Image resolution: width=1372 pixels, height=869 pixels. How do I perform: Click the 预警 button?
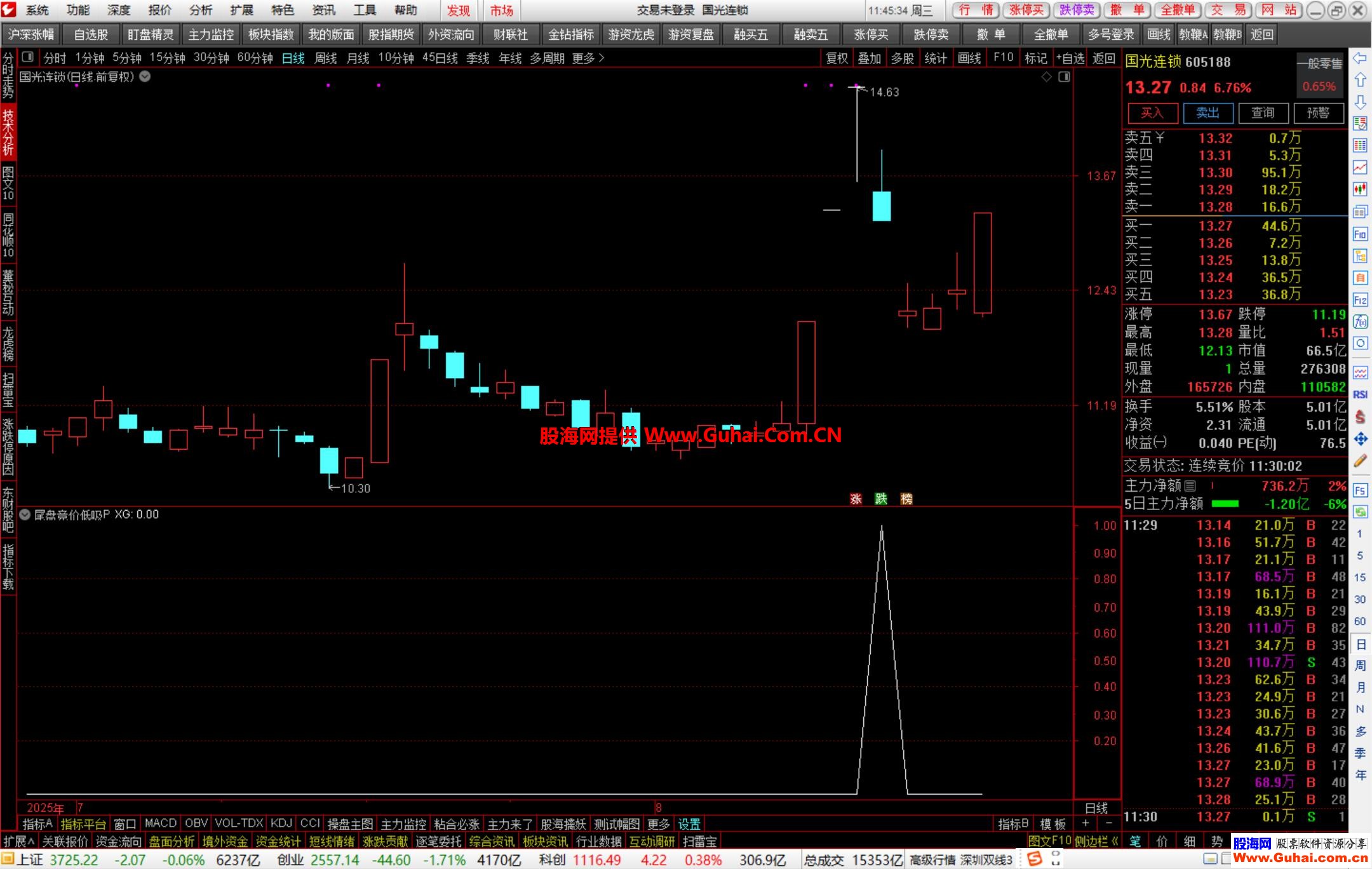(x=1318, y=113)
